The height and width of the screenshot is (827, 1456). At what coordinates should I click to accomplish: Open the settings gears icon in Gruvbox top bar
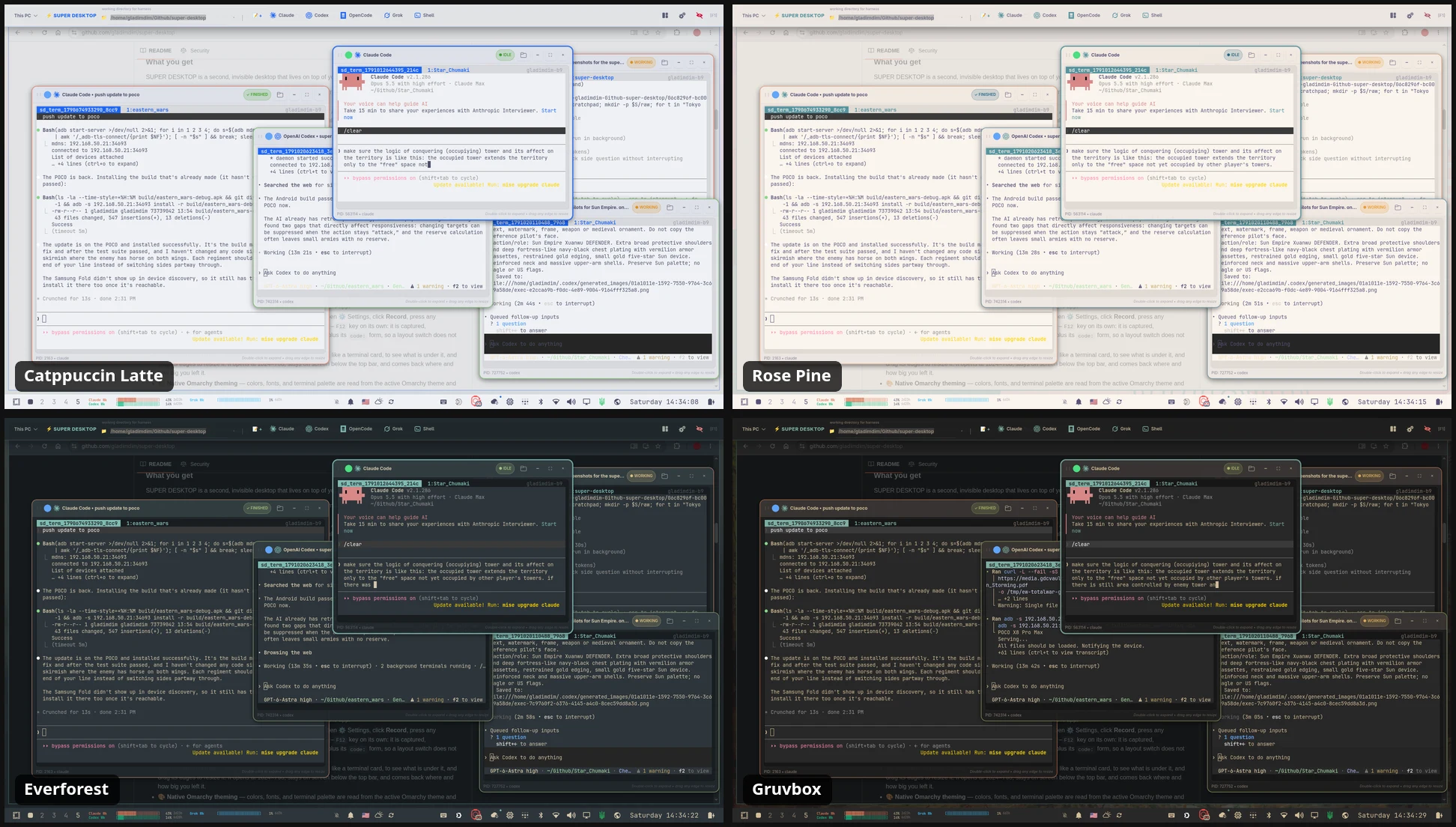(x=1410, y=429)
